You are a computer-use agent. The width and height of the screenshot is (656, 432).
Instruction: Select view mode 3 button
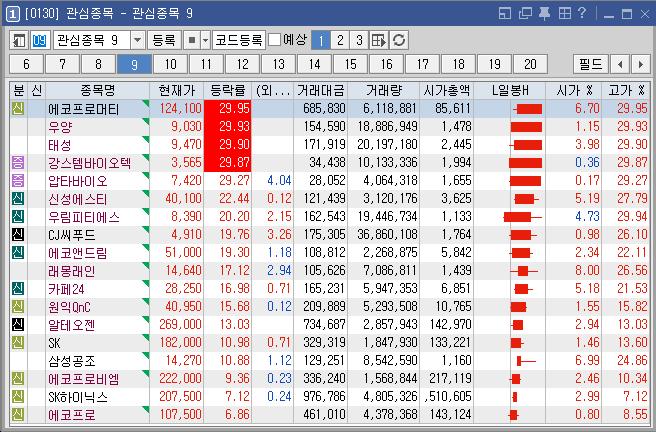(x=359, y=41)
